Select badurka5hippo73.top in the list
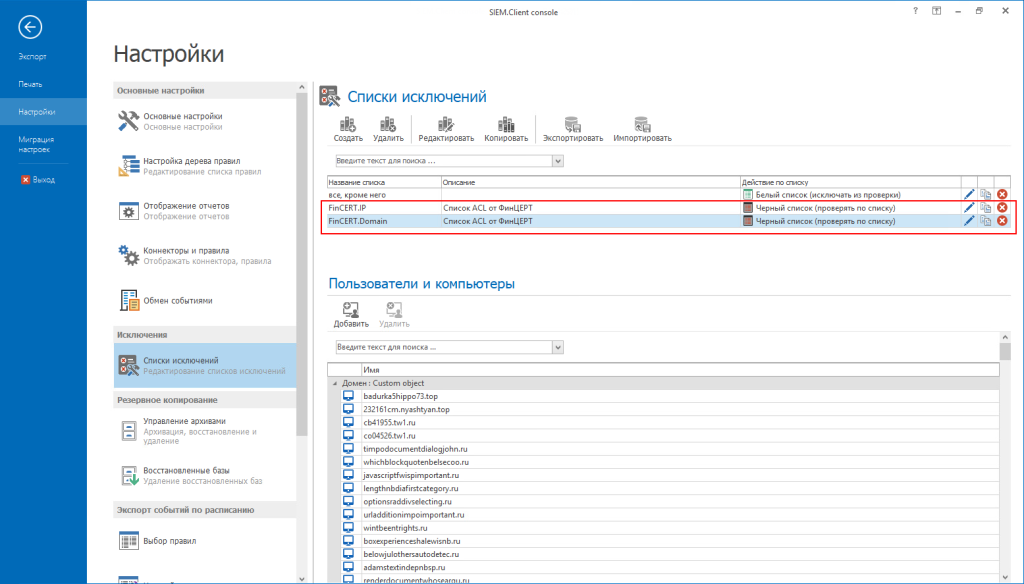This screenshot has height=584, width=1024. click(x=400, y=396)
